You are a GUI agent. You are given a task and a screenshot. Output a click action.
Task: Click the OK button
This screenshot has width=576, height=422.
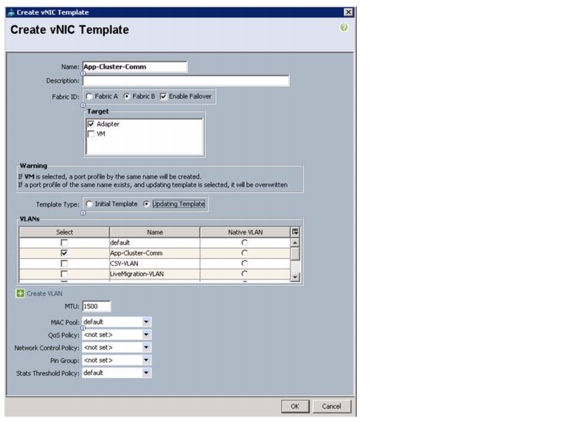tap(295, 406)
